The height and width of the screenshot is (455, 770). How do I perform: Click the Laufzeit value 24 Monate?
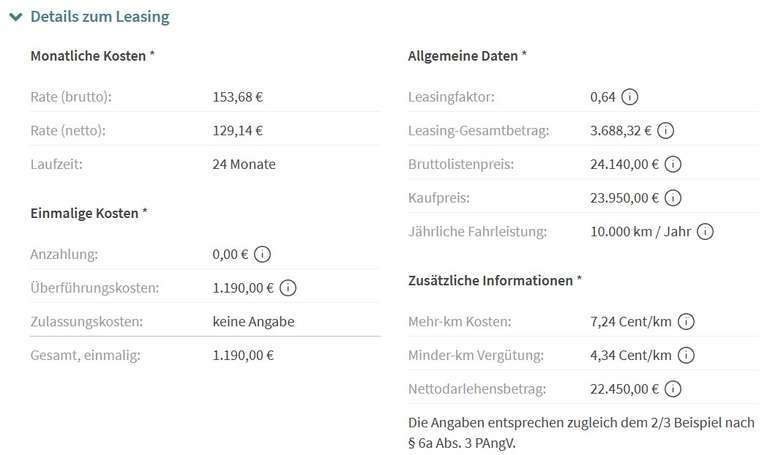tap(244, 164)
